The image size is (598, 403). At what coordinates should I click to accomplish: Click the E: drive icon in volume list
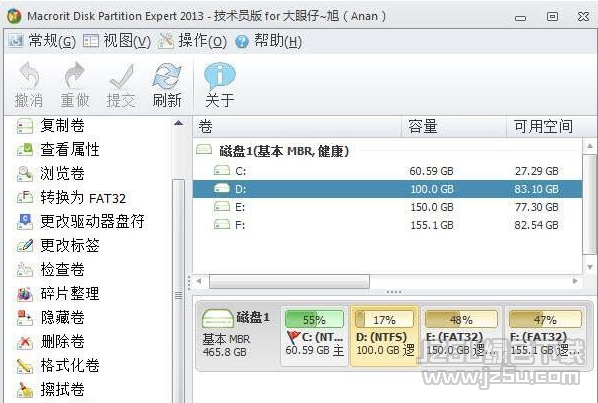pos(222,206)
